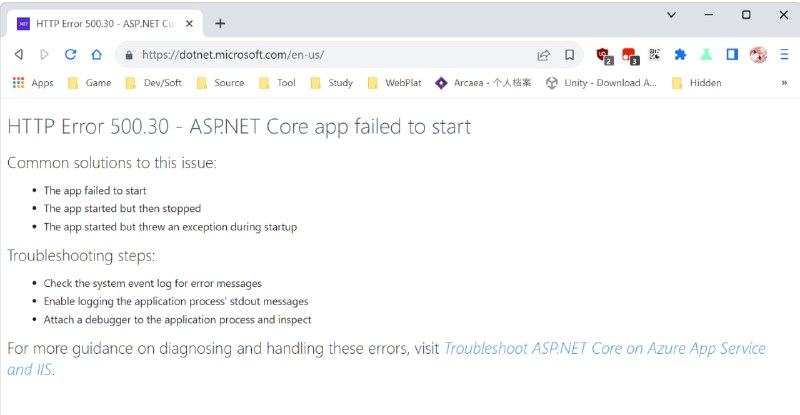
Task: Go forward with the forward arrow
Action: click(x=44, y=54)
